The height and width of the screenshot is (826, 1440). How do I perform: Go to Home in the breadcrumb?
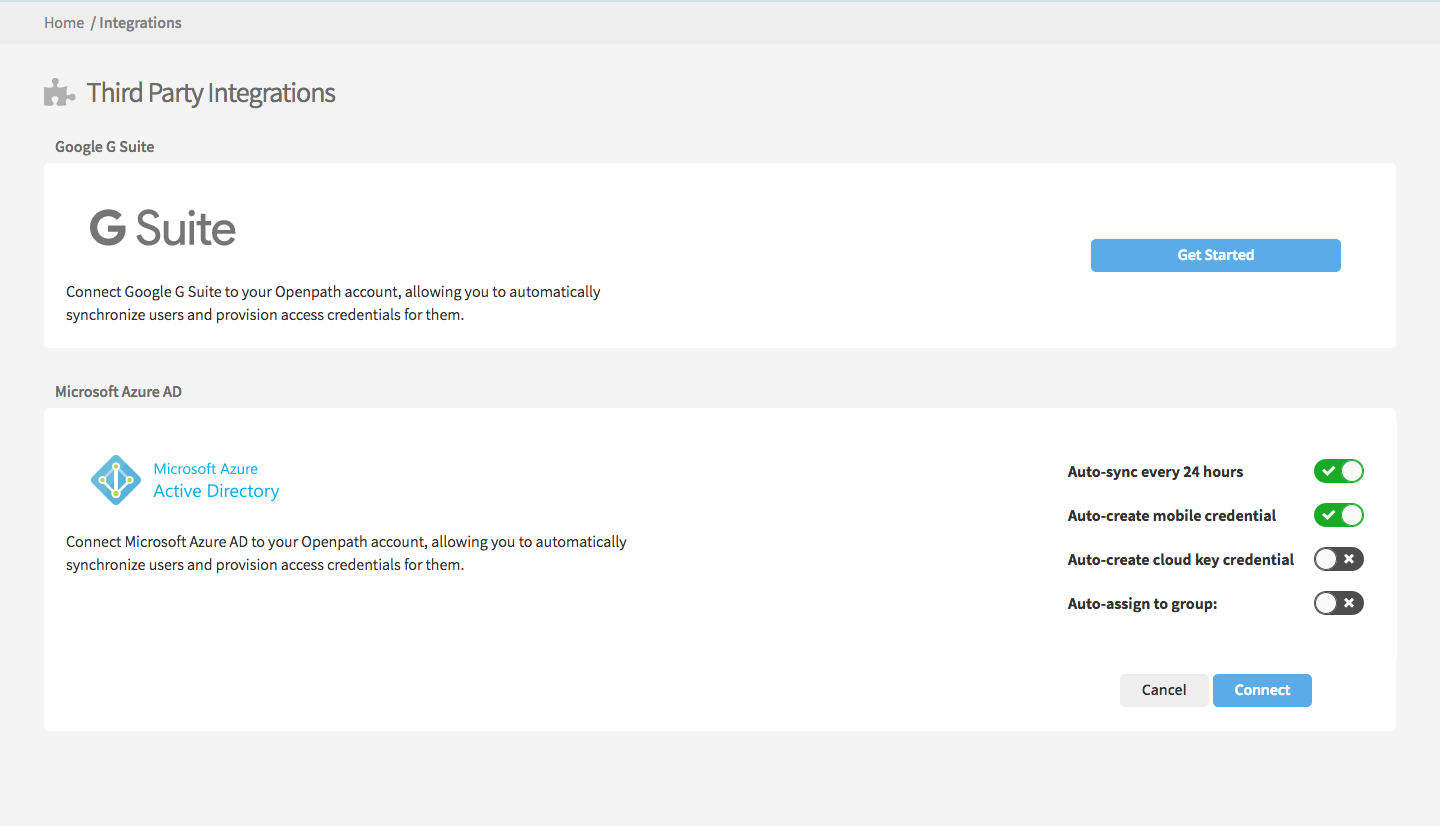click(64, 22)
